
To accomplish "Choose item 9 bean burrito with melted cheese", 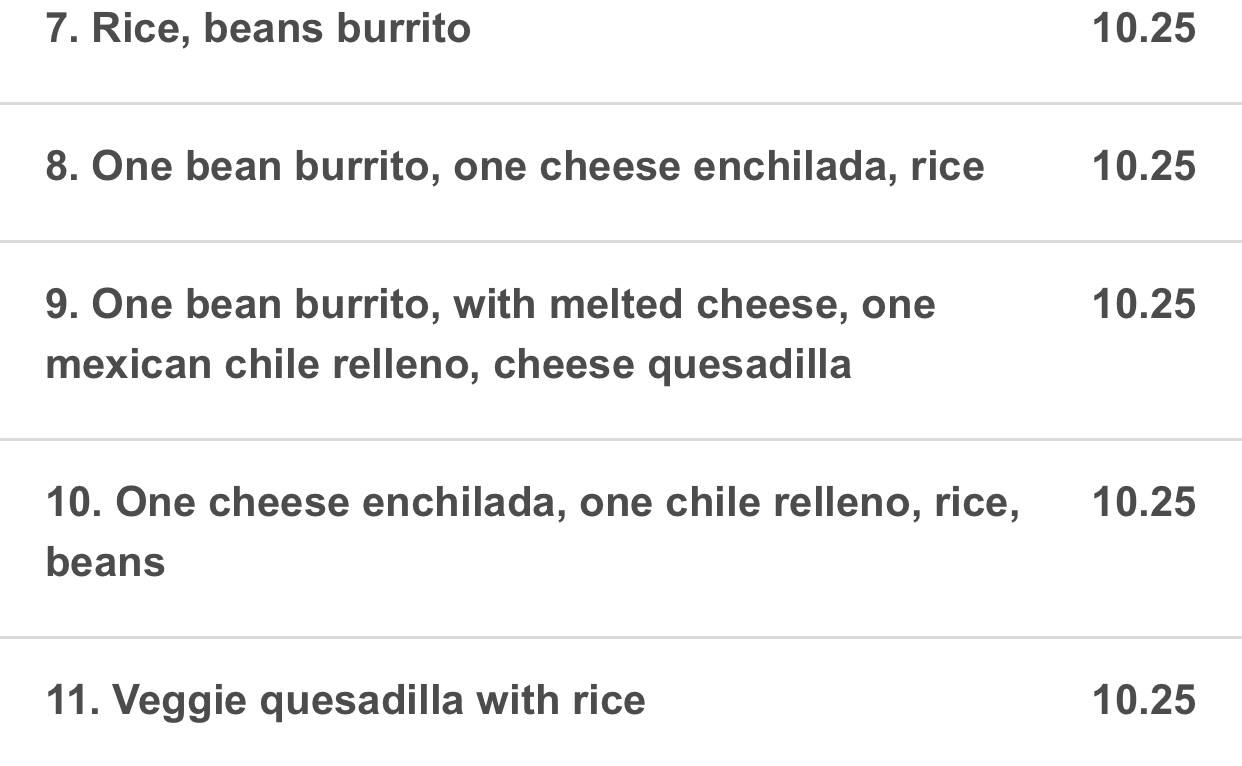I will pos(620,340).
